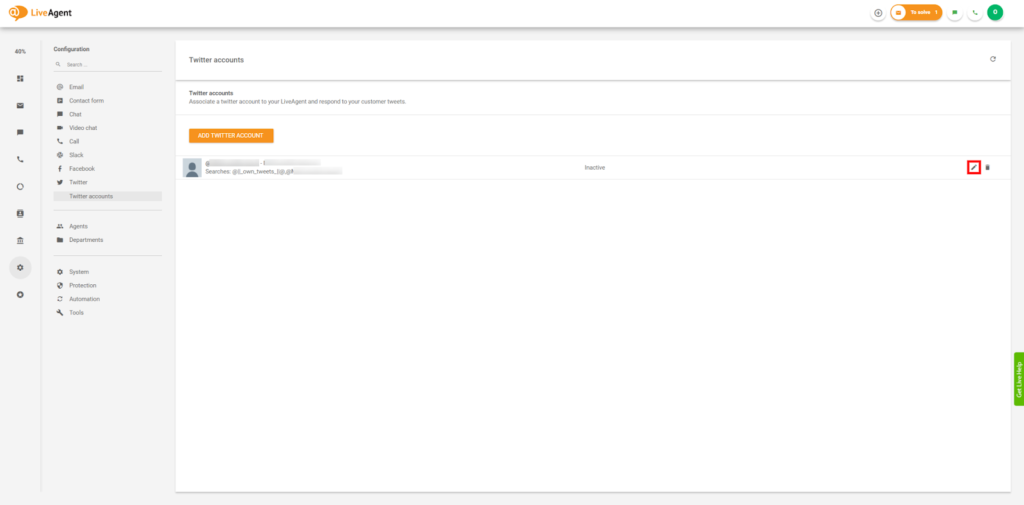Screen dimensions: 1024x505
Task: Open the Calls phone icon in left sidebar
Action: click(x=20, y=159)
